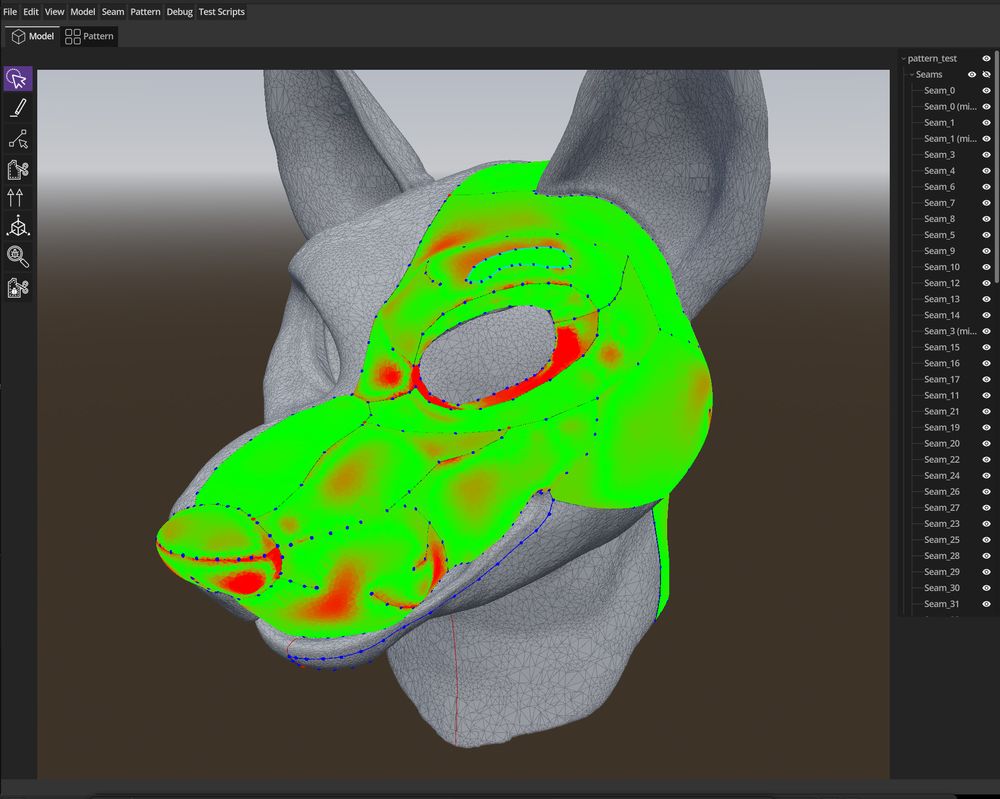Viewport: 1000px width, 799px height.
Task: Open the Debug menu
Action: point(179,11)
